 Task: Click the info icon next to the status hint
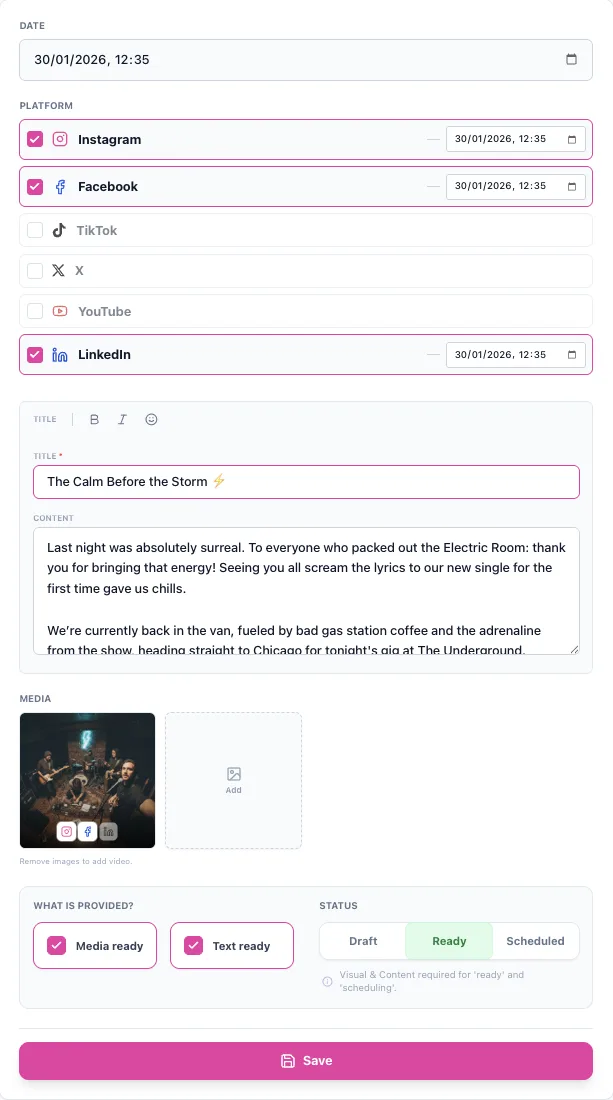pyautogui.click(x=327, y=981)
